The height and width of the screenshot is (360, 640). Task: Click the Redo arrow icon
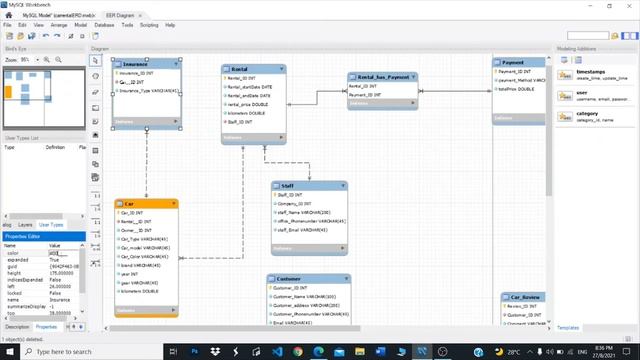57,36
